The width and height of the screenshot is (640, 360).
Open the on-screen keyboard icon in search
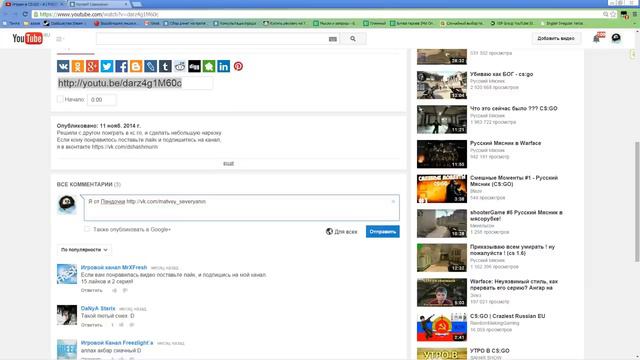[x=333, y=39]
